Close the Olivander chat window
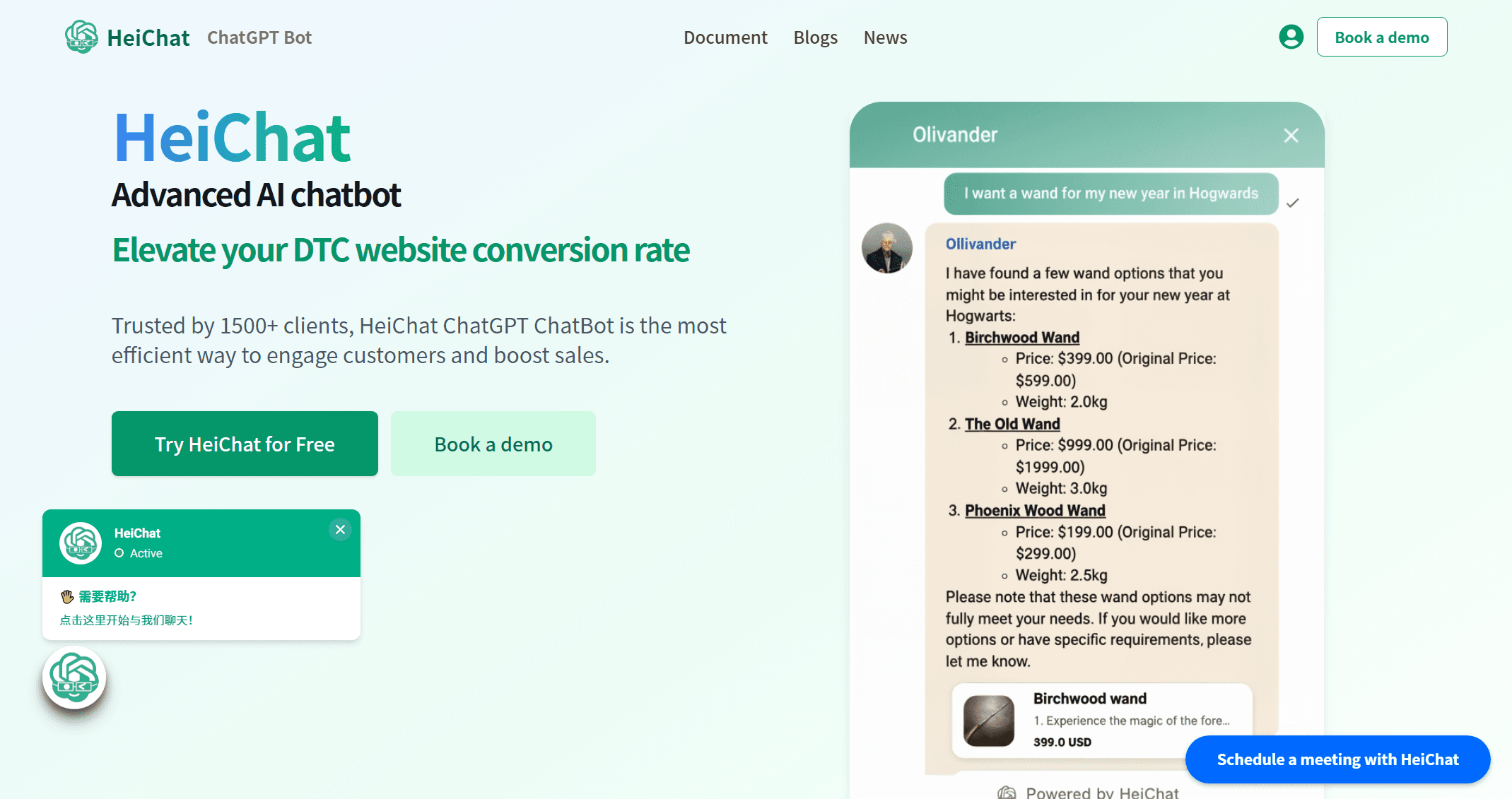Viewport: 1512px width, 799px height. (1291, 136)
